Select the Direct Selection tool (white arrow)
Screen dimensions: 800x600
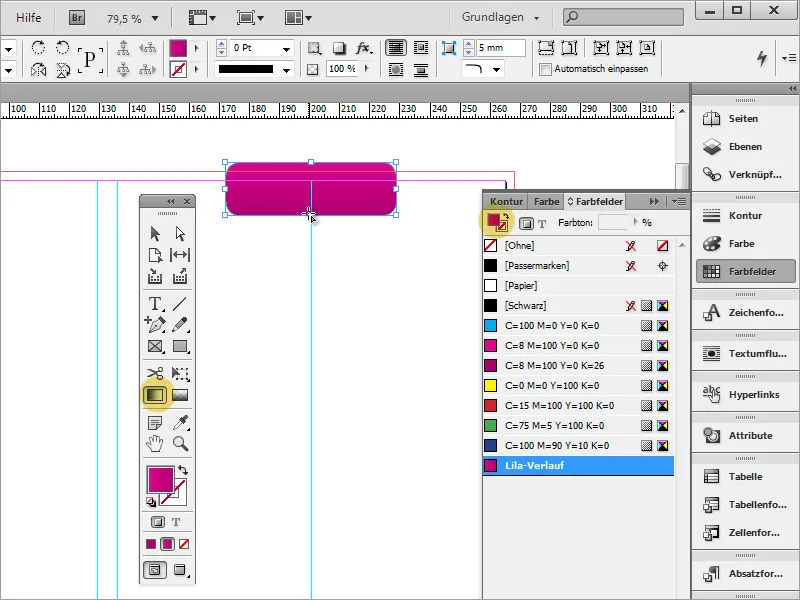click(180, 234)
